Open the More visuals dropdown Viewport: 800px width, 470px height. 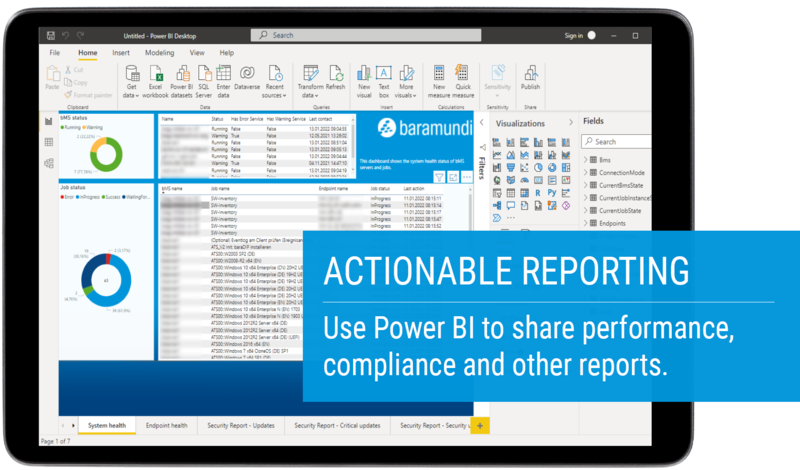point(406,82)
